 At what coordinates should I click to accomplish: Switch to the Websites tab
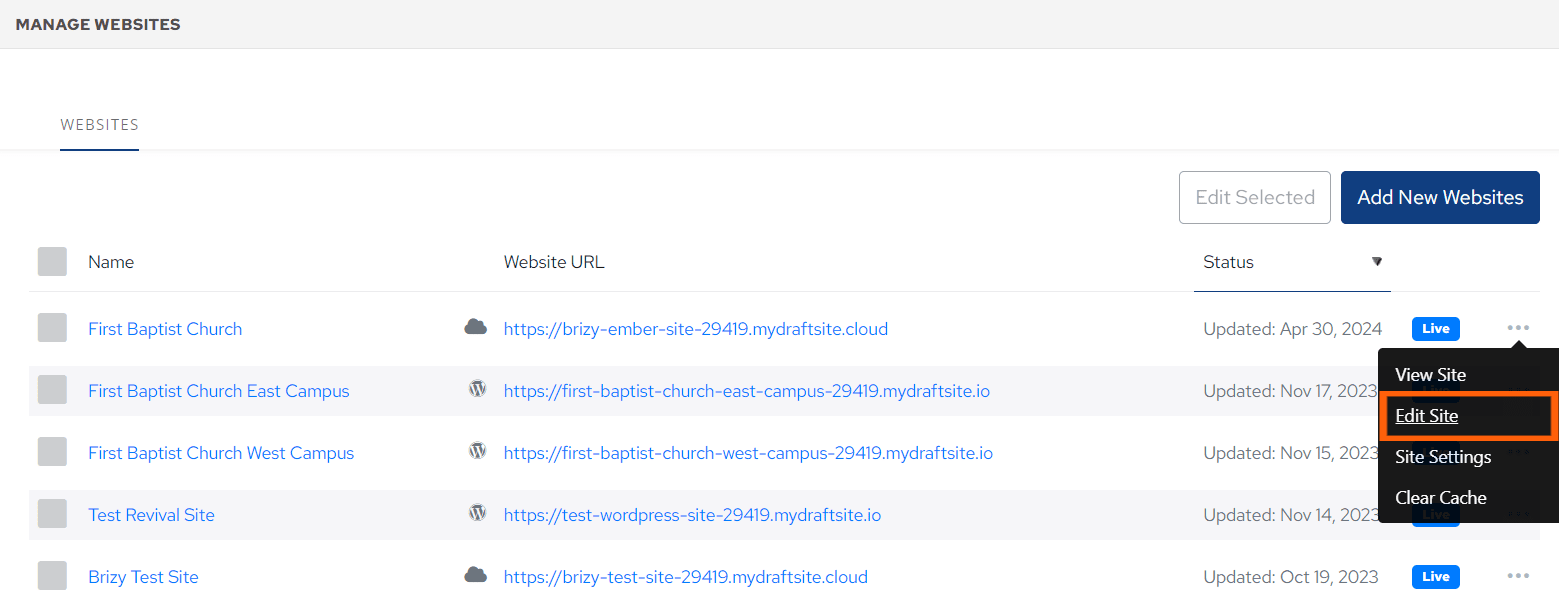pyautogui.click(x=99, y=125)
